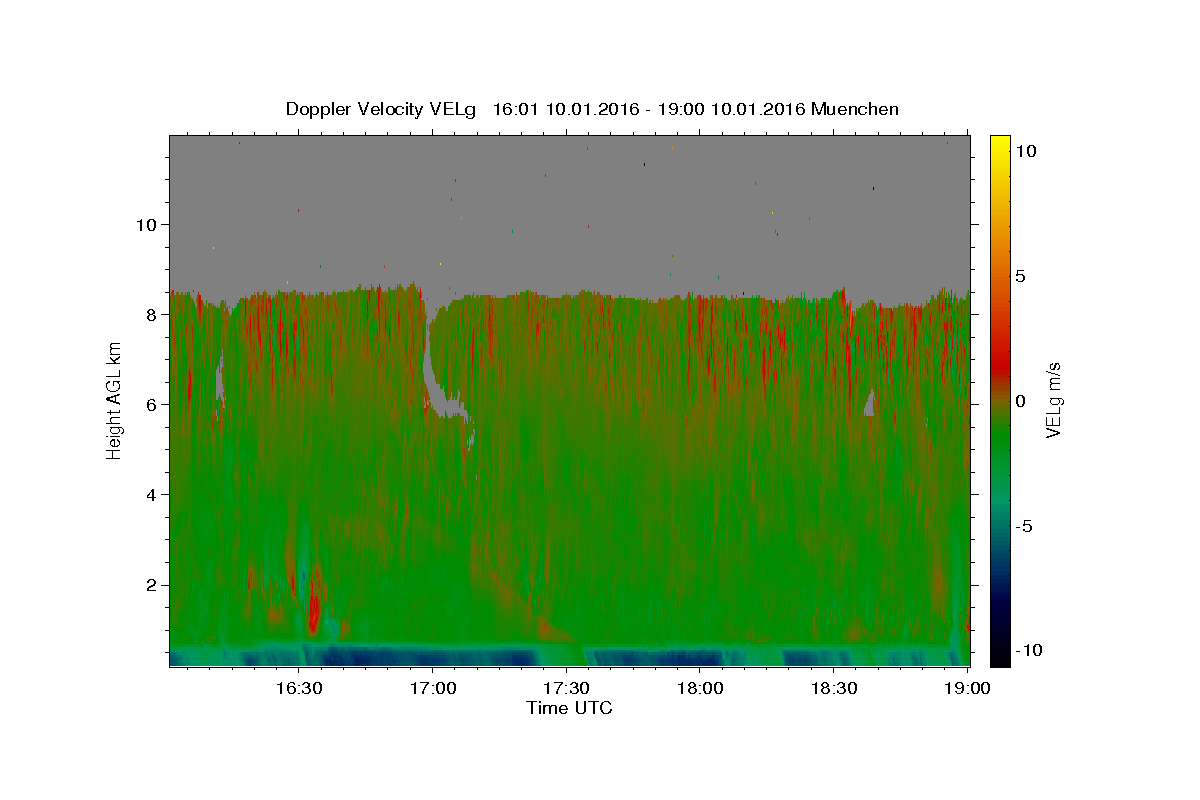Click the 18:30 time axis label
The height and width of the screenshot is (800, 1200).
point(834,689)
